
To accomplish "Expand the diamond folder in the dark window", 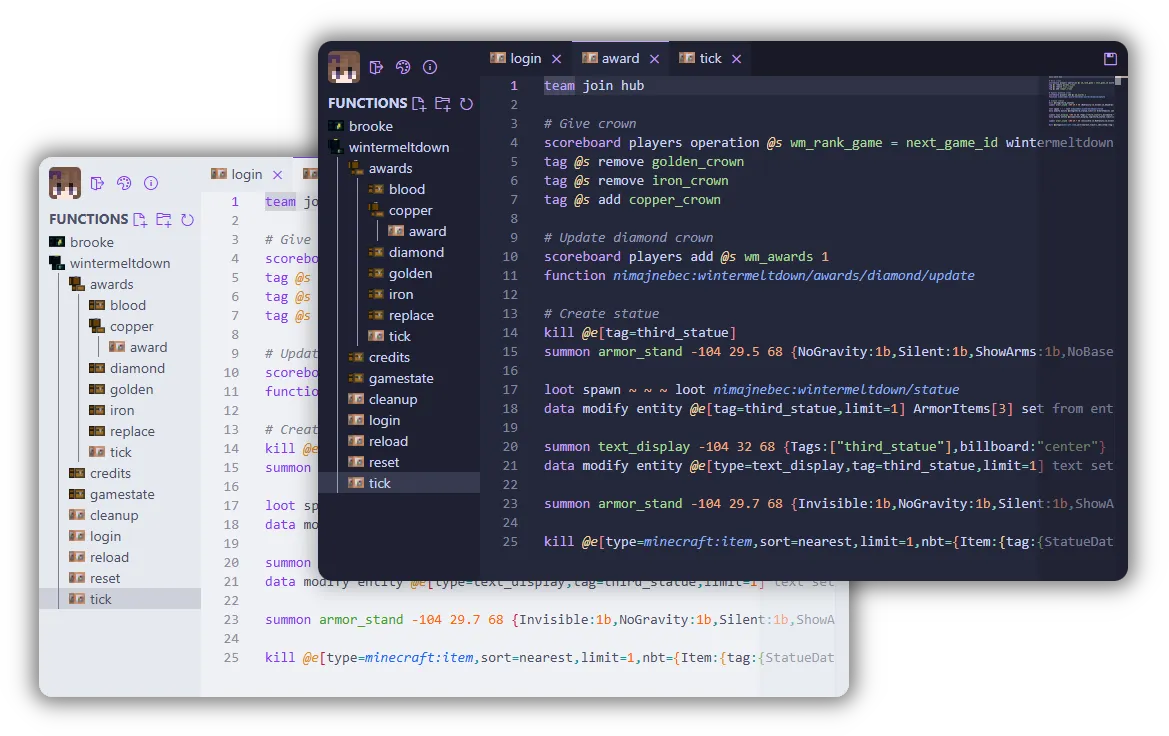I will tap(415, 252).
